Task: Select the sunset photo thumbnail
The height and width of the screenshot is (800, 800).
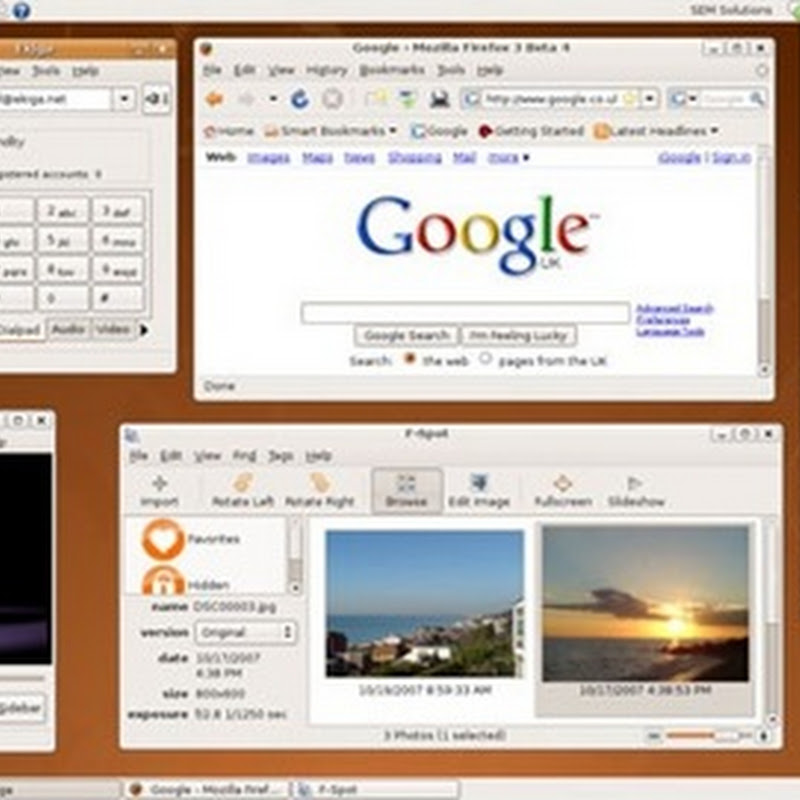Action: (645, 604)
